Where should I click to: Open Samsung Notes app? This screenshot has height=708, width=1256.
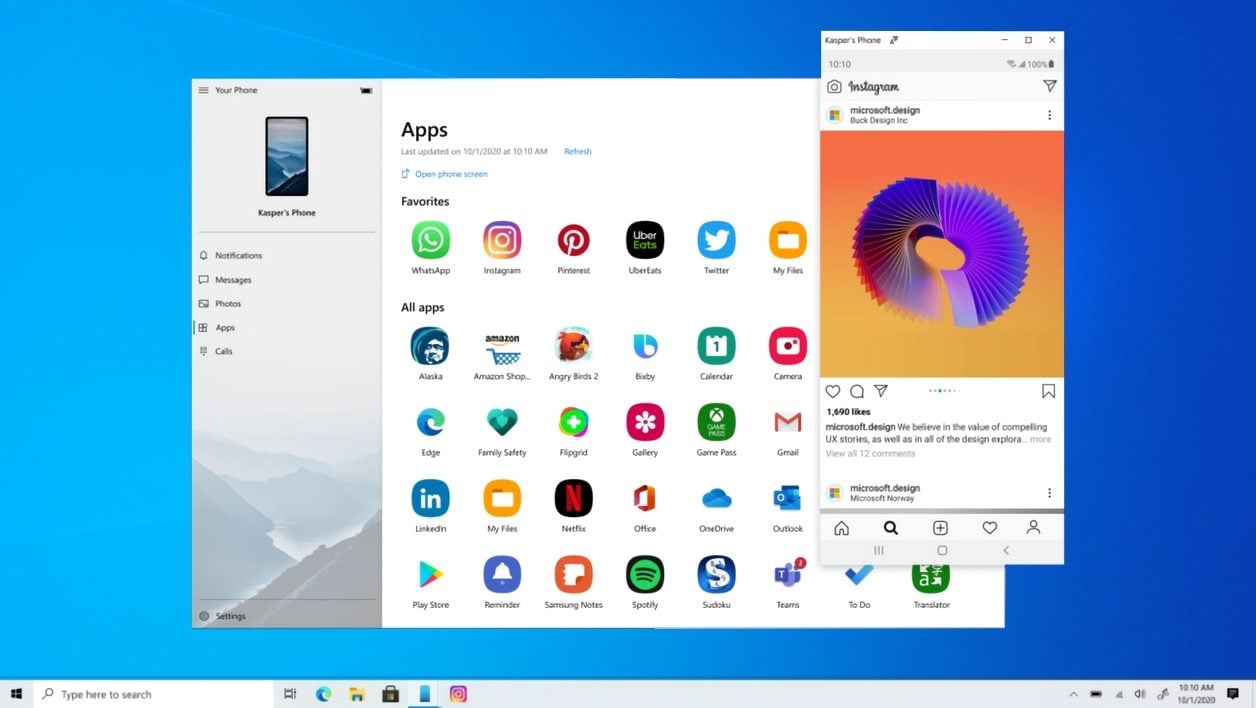(x=573, y=575)
